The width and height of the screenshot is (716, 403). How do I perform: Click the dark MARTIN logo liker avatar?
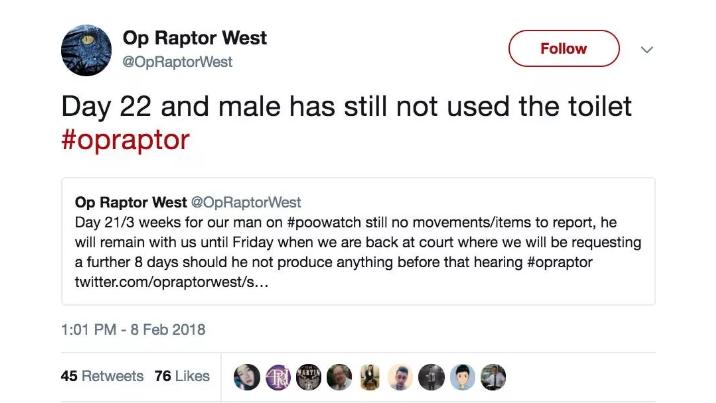click(308, 376)
